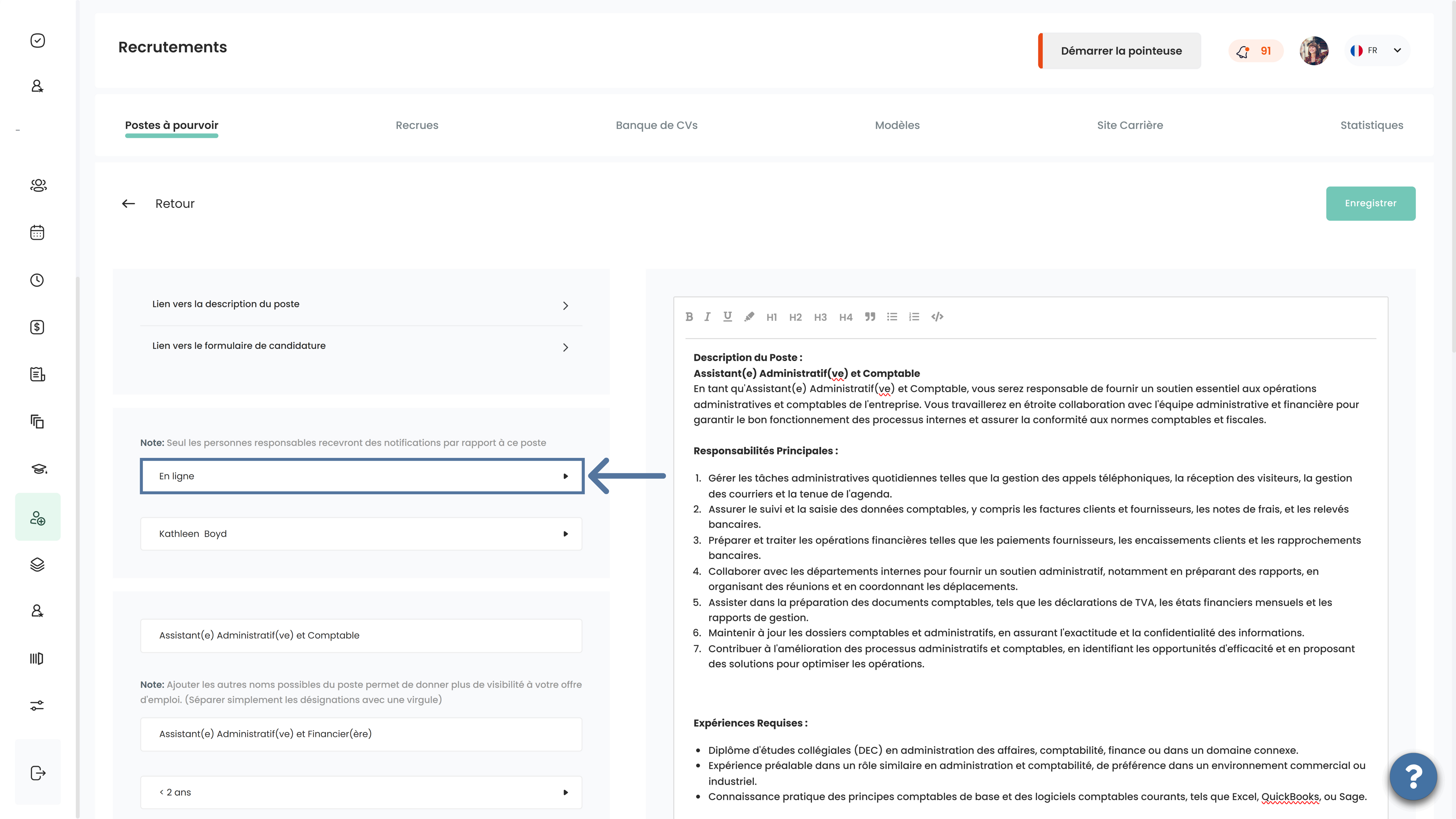Open the help question mark button
Image resolution: width=1456 pixels, height=819 pixels.
pyautogui.click(x=1413, y=777)
